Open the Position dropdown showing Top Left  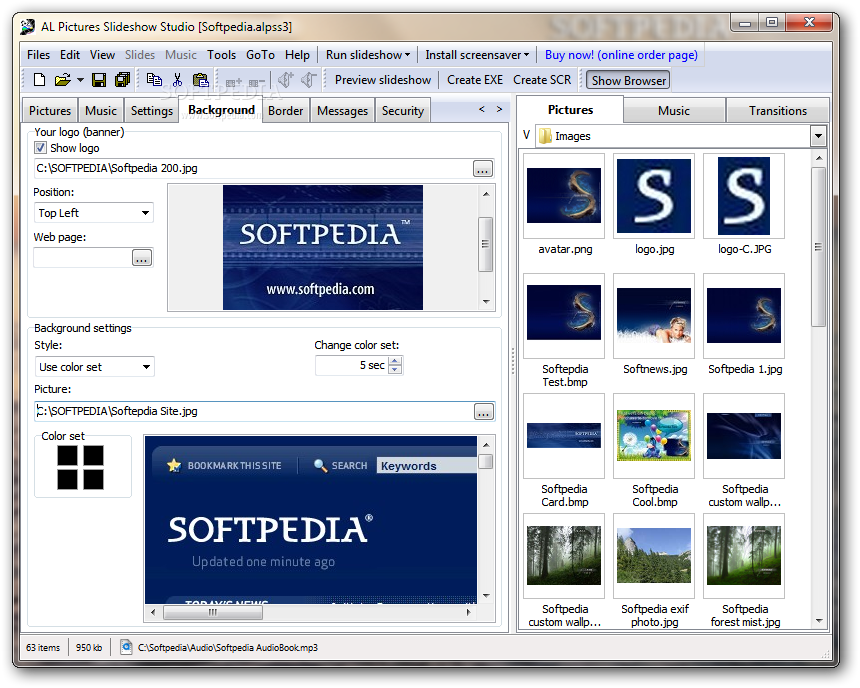pos(93,213)
